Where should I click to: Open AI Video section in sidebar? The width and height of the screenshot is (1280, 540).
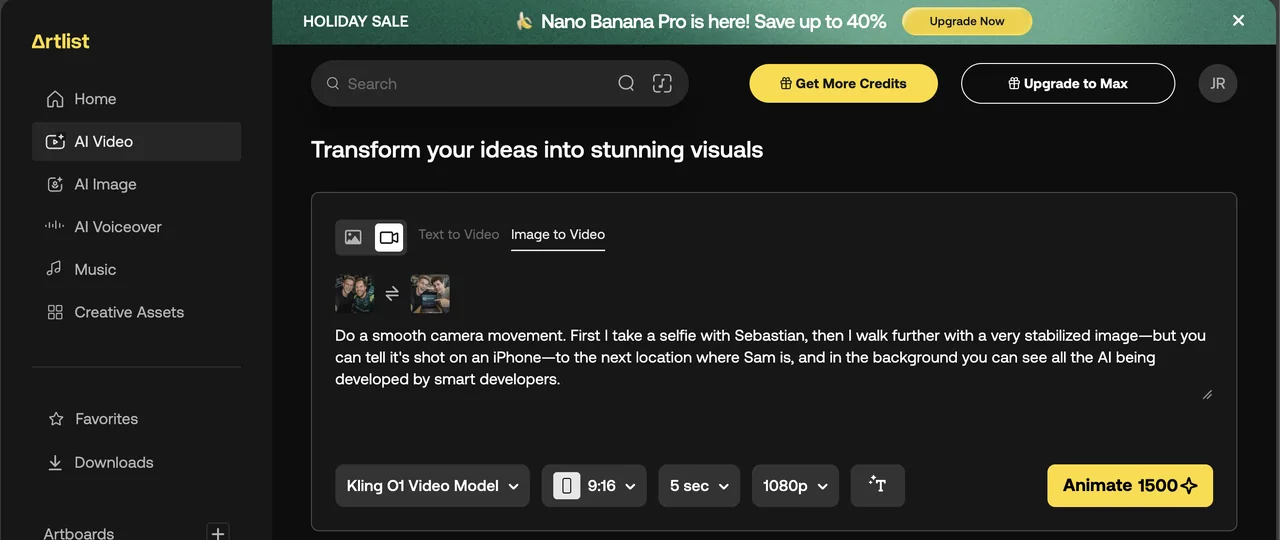coord(136,142)
